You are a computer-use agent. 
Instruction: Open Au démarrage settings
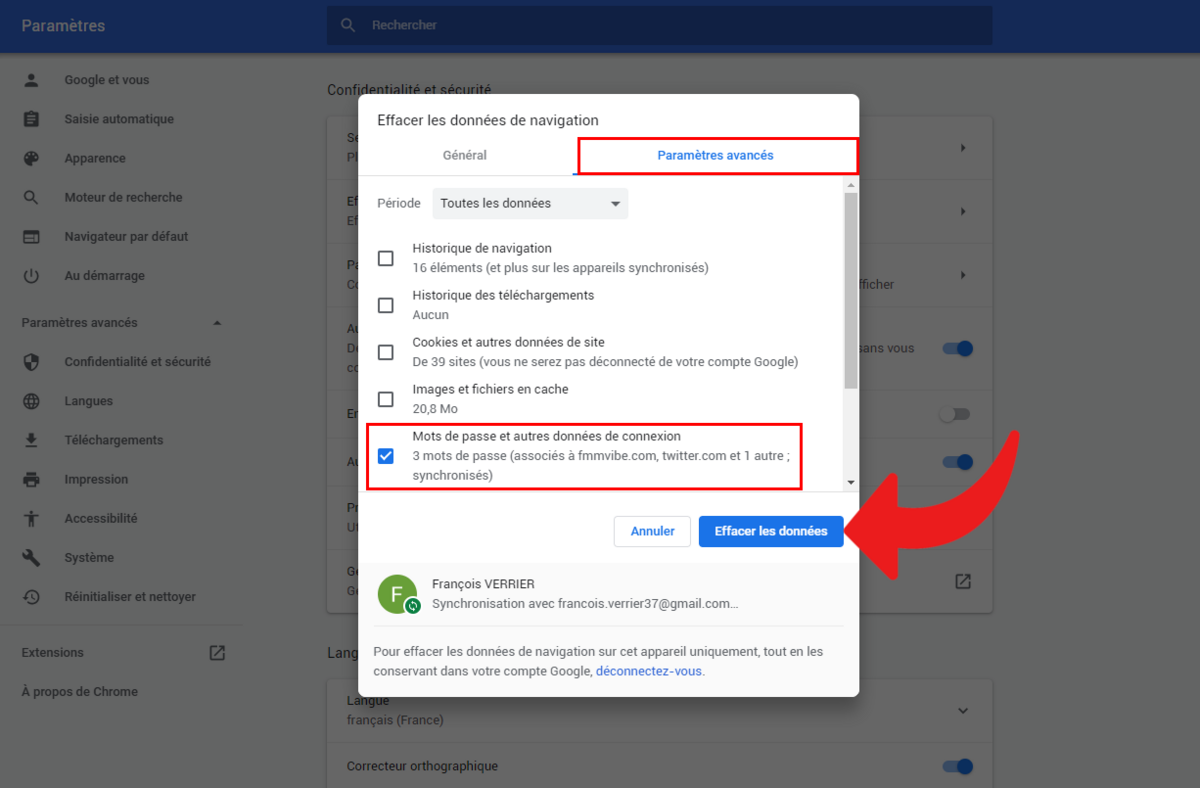point(105,276)
